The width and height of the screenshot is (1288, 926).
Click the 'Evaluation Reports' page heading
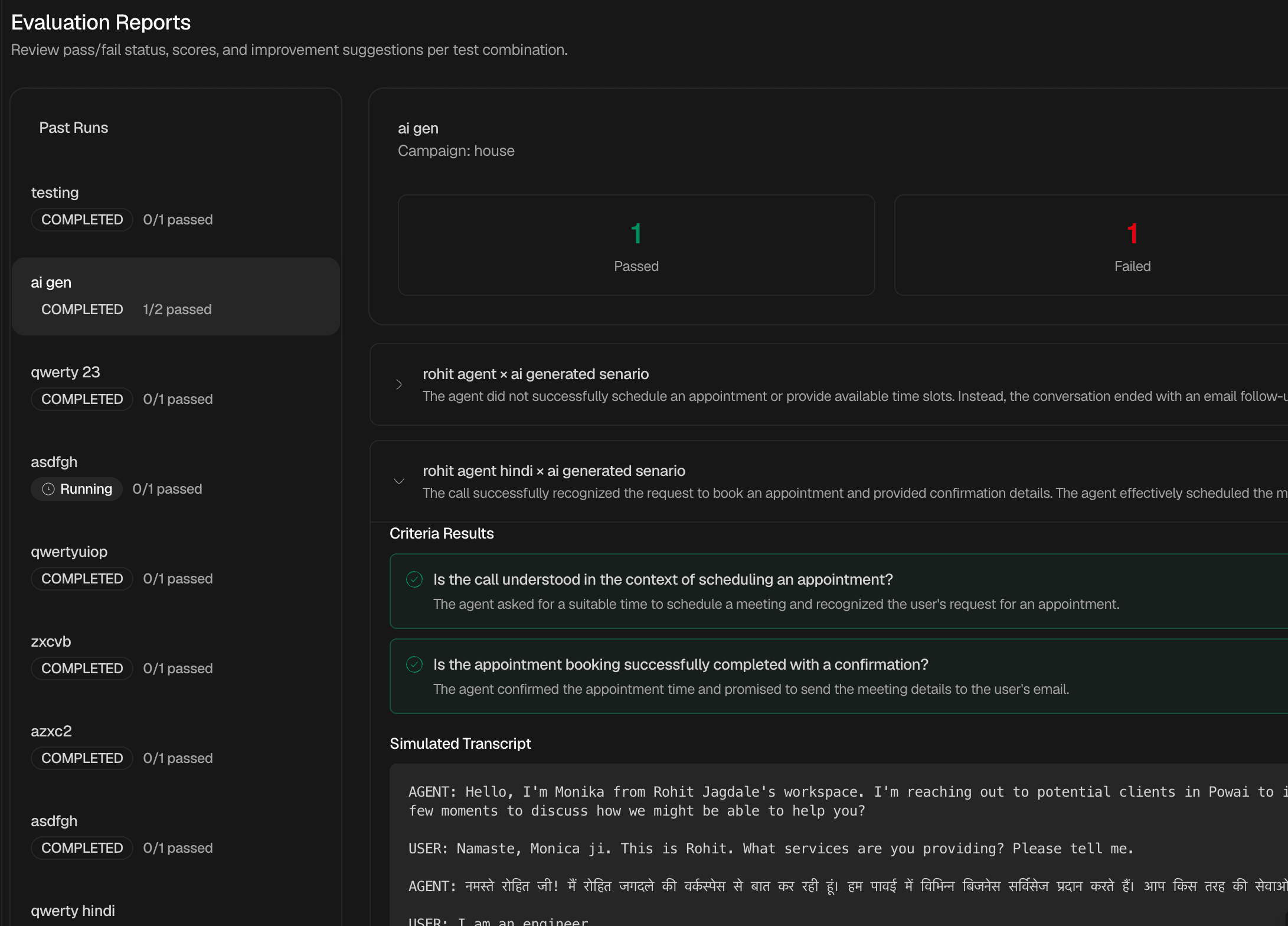tap(101, 22)
